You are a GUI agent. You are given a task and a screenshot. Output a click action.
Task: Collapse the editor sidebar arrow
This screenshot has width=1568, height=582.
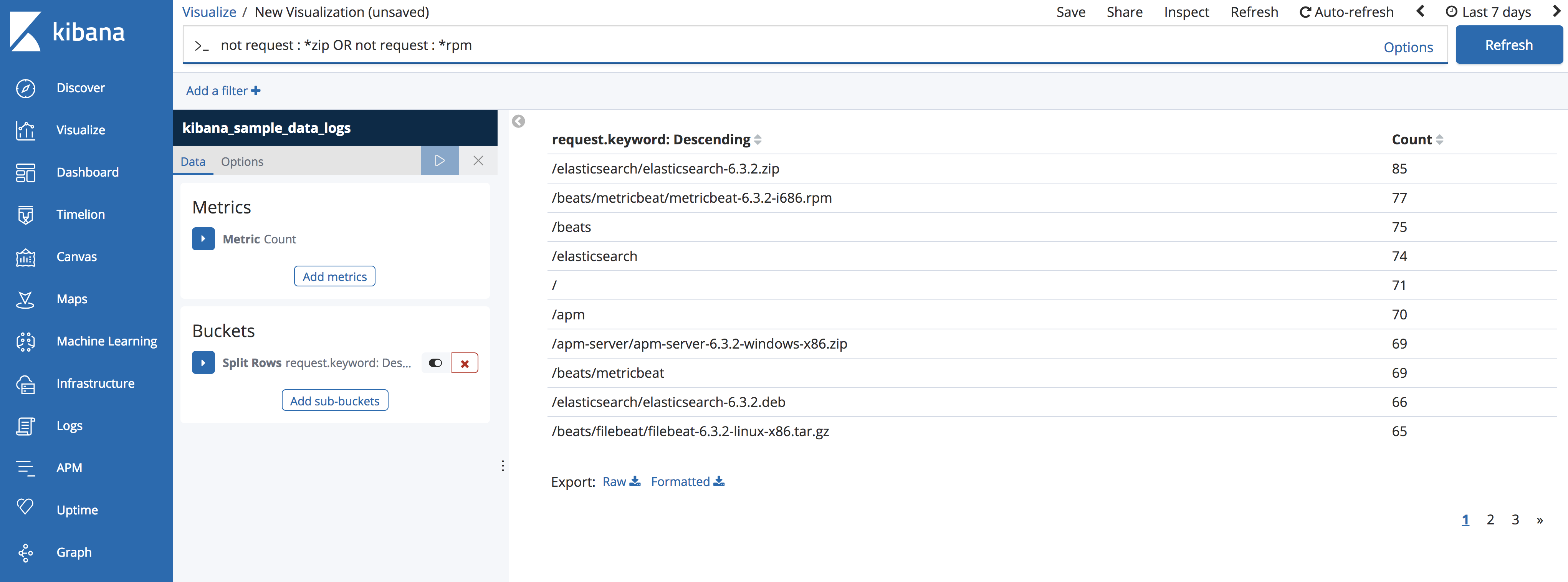[x=519, y=121]
